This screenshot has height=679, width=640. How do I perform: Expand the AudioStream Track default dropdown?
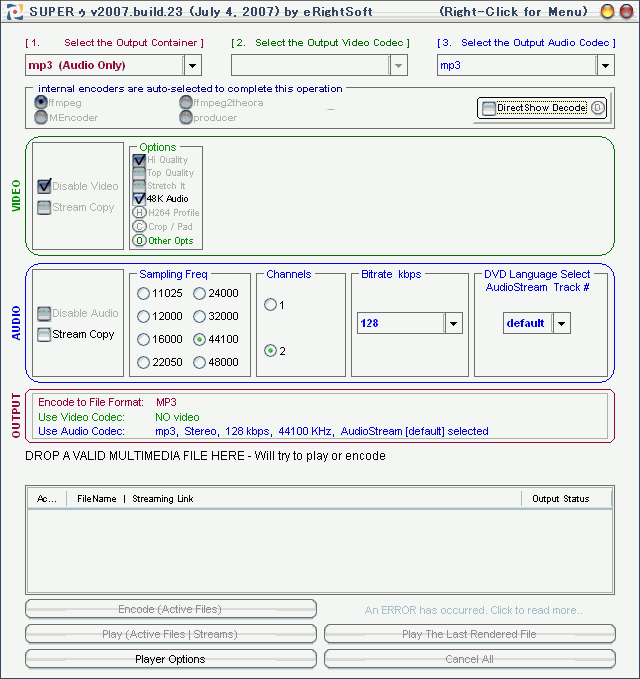point(562,323)
